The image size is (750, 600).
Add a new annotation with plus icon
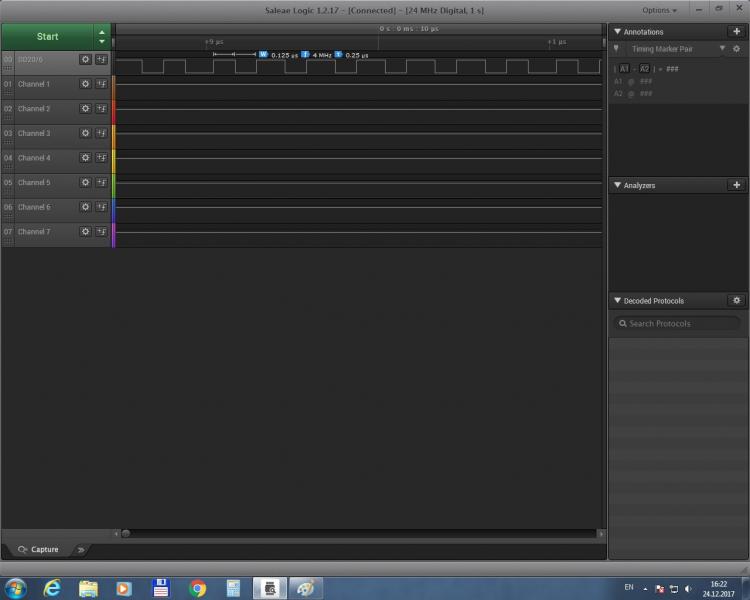[x=737, y=32]
